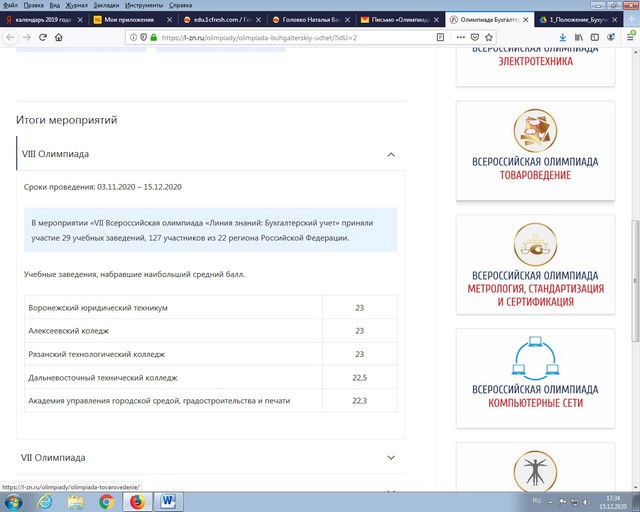Open the browser home page
The image size is (640, 512).
click(x=59, y=37)
